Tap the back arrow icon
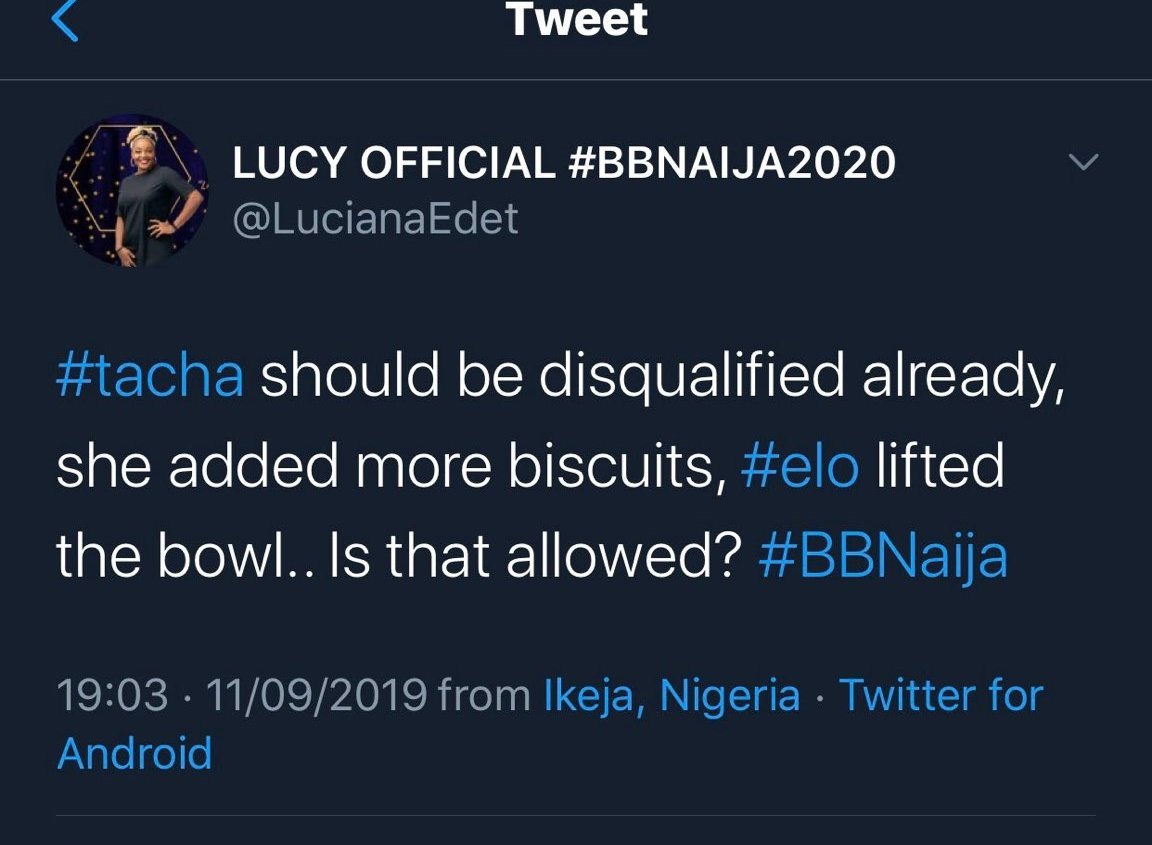This screenshot has height=845, width=1152. 64,22
